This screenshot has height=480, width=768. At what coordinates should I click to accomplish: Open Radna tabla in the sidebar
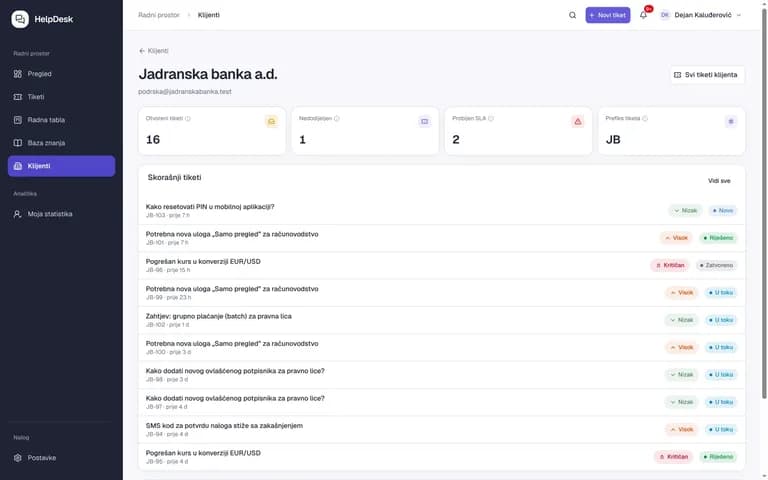click(x=61, y=120)
